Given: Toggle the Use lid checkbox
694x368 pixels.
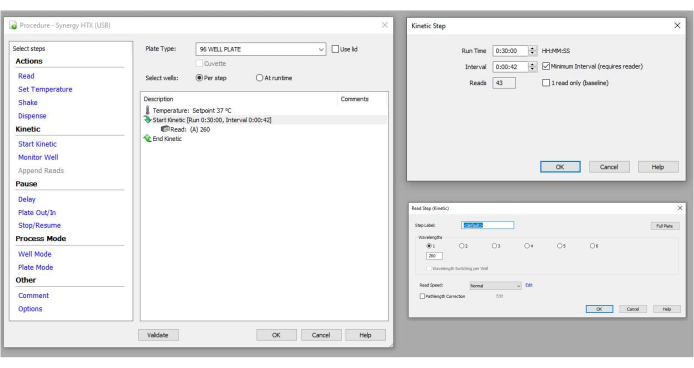Looking at the screenshot, I should [335, 49].
